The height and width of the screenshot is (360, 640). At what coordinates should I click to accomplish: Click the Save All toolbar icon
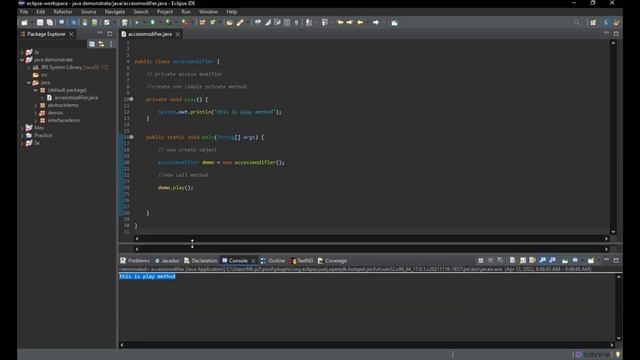tap(50, 22)
